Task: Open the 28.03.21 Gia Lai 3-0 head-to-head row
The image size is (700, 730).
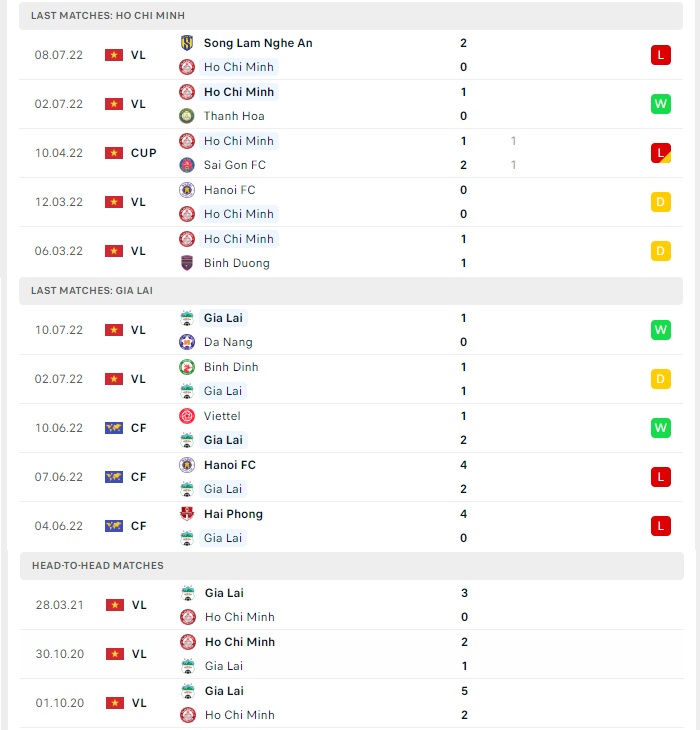Action: [x=352, y=605]
